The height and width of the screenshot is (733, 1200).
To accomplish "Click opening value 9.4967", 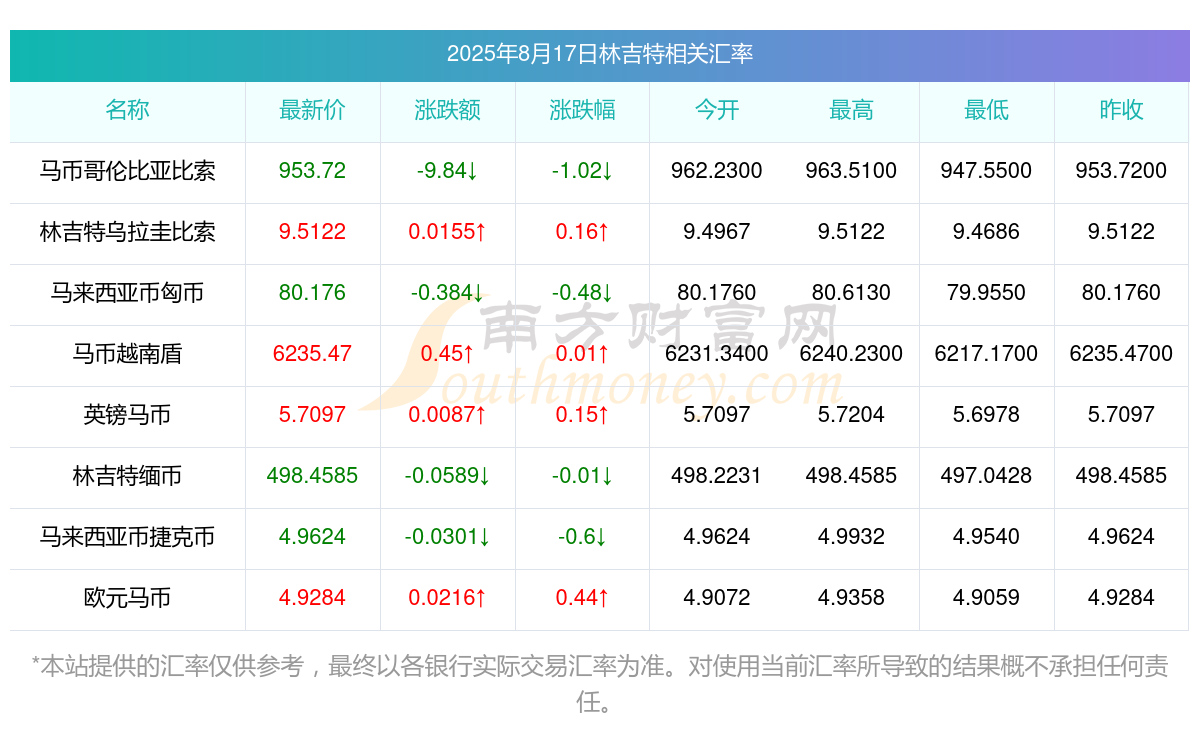I will [x=717, y=232].
